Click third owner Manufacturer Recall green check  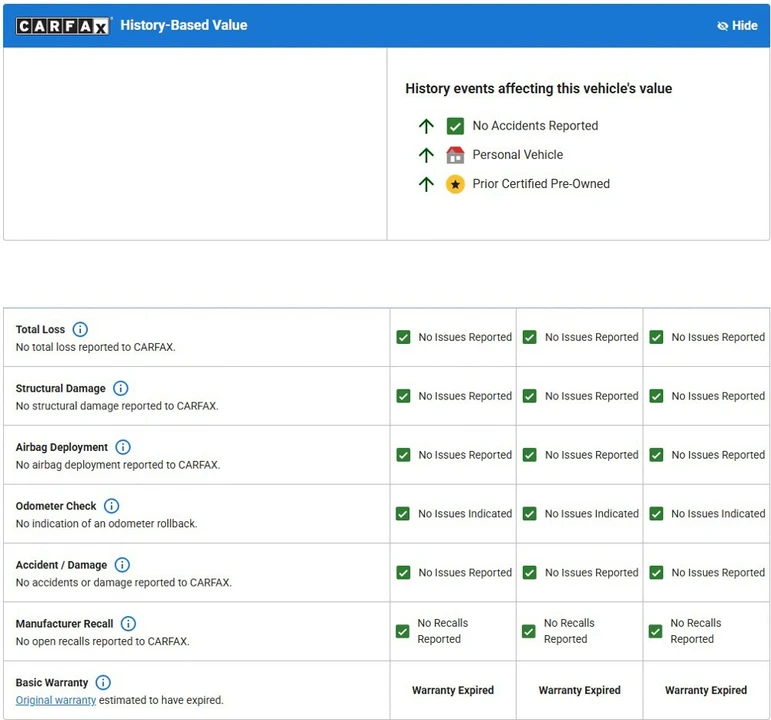click(x=655, y=631)
